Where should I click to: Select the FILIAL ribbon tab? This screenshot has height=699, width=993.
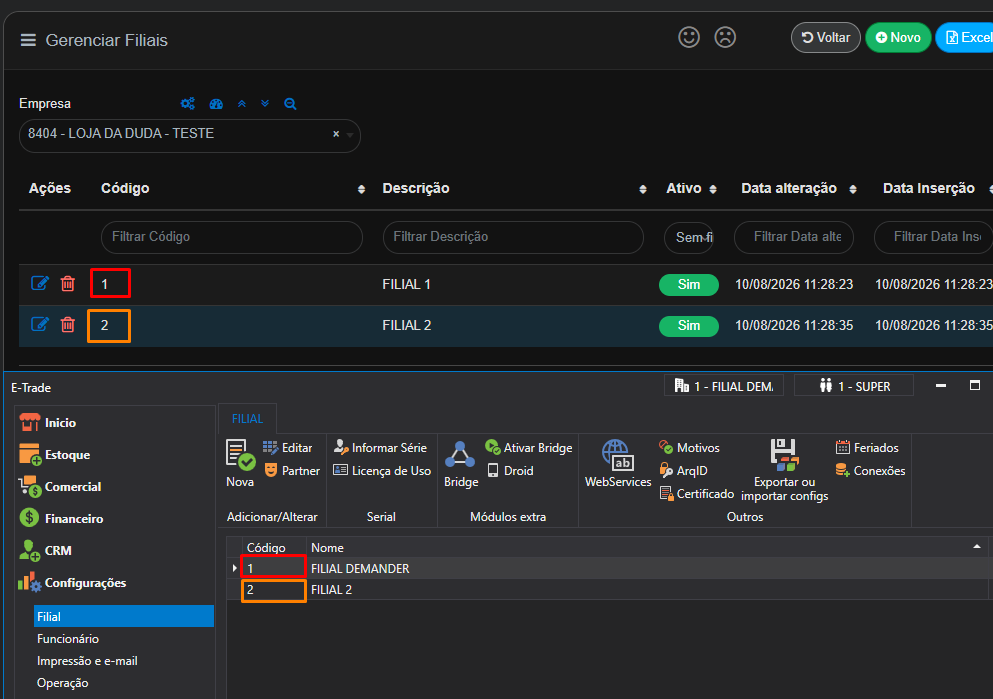[x=247, y=419]
